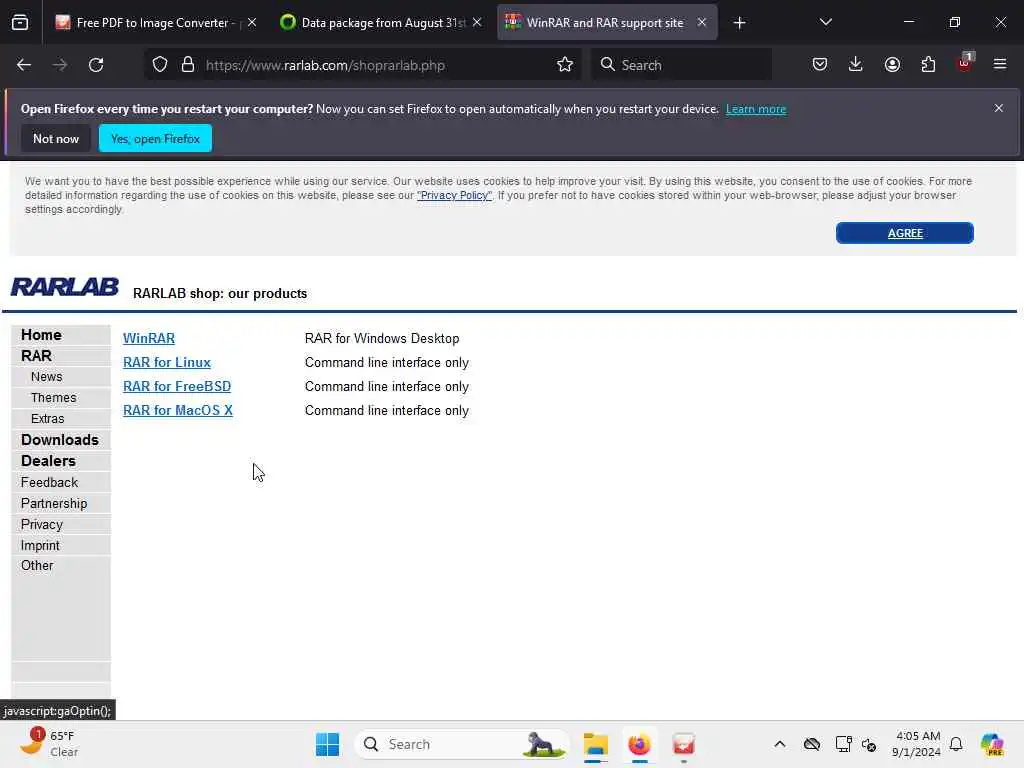The width and height of the screenshot is (1024, 768).
Task: Close the Data package tab
Action: click(477, 22)
